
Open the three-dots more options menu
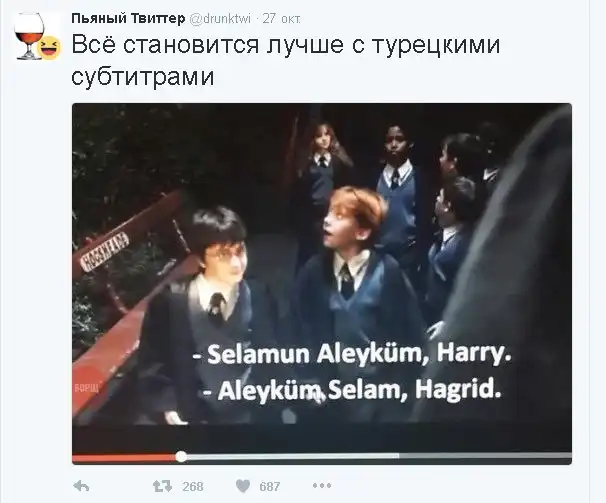(322, 486)
